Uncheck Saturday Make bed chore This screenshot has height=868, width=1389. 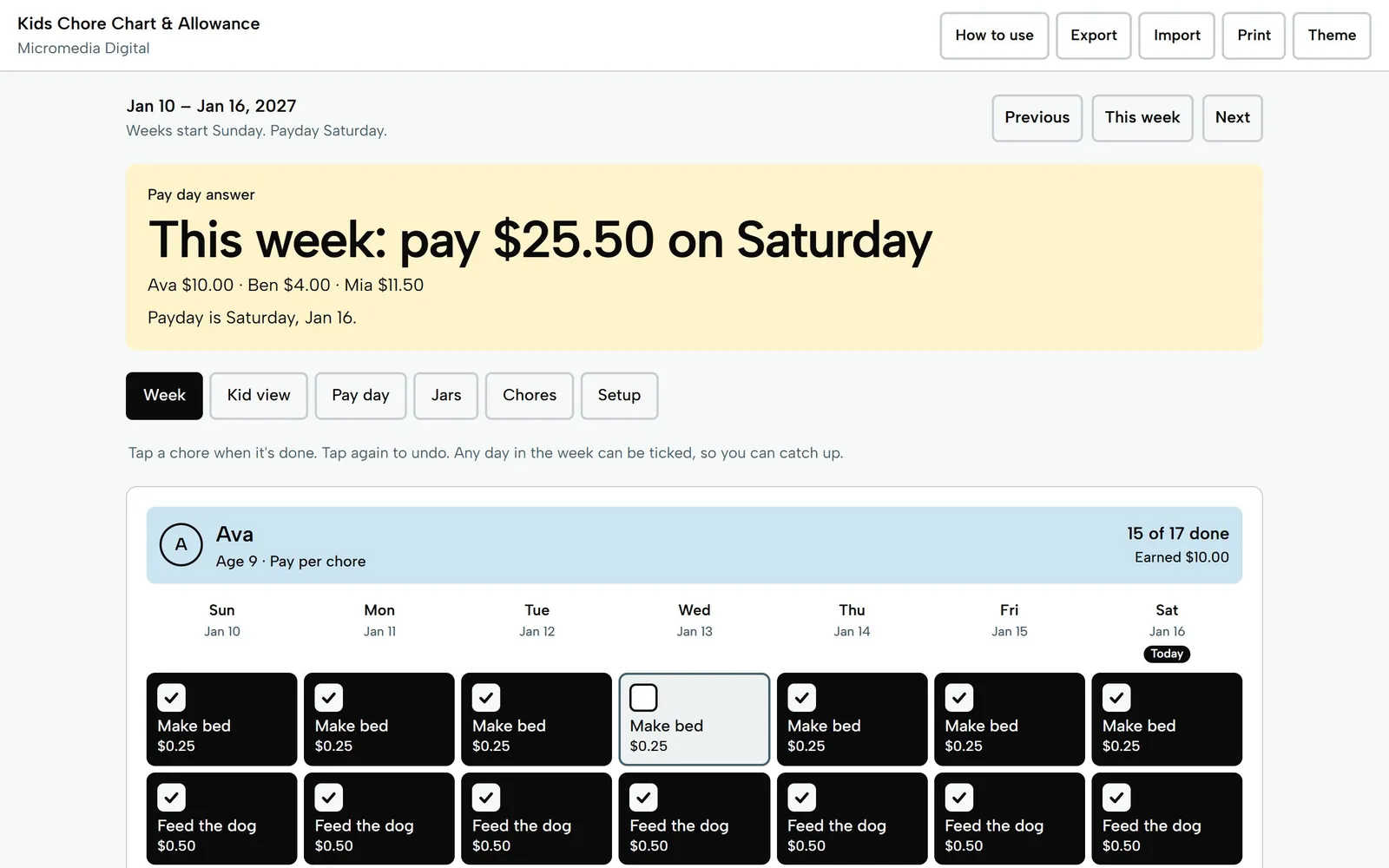click(1167, 720)
